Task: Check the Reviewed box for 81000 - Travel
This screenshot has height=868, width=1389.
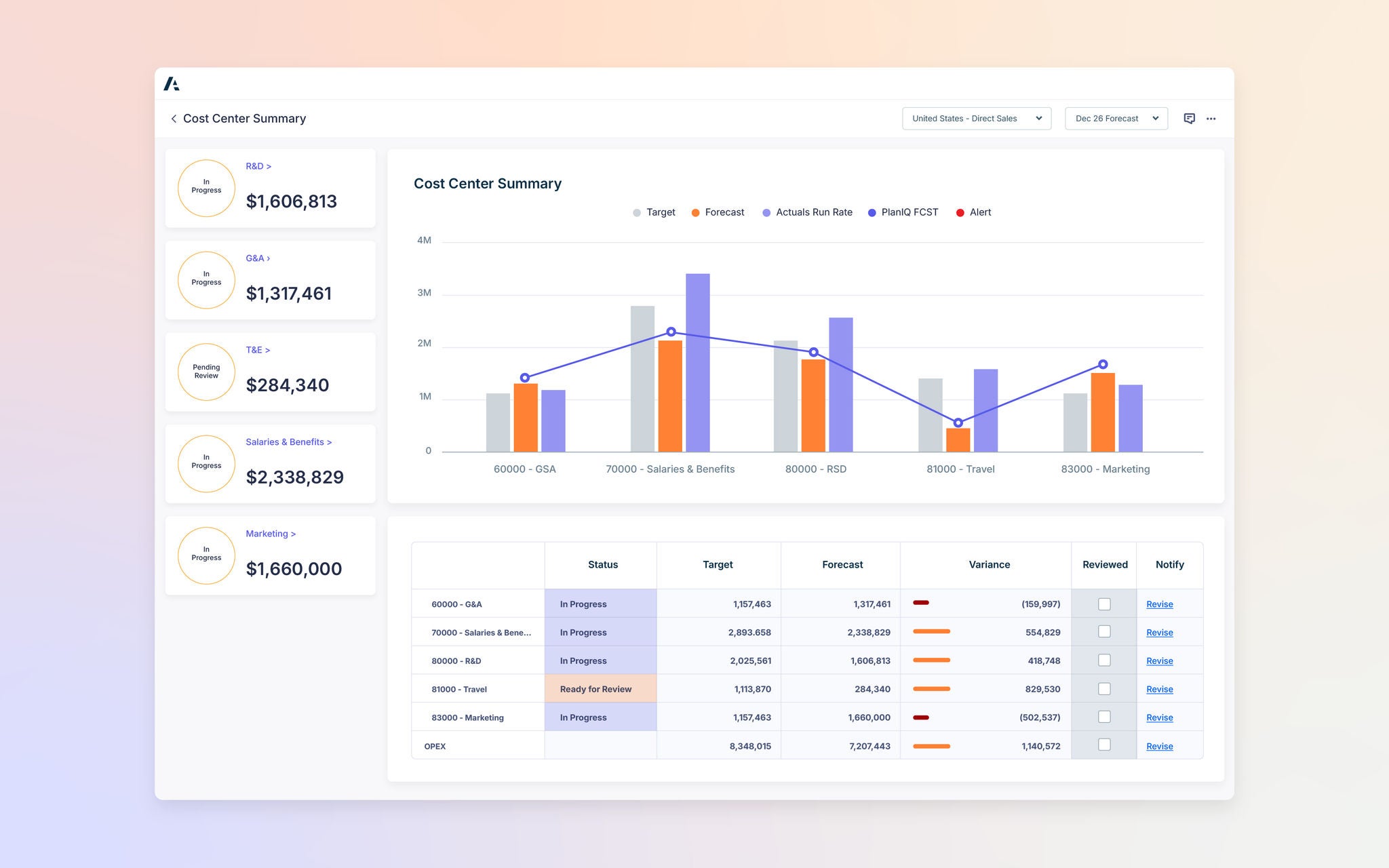Action: pos(1104,688)
